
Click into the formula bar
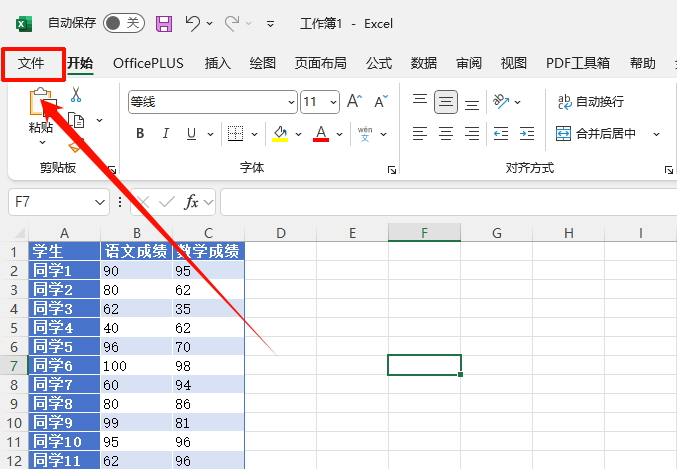[448, 202]
